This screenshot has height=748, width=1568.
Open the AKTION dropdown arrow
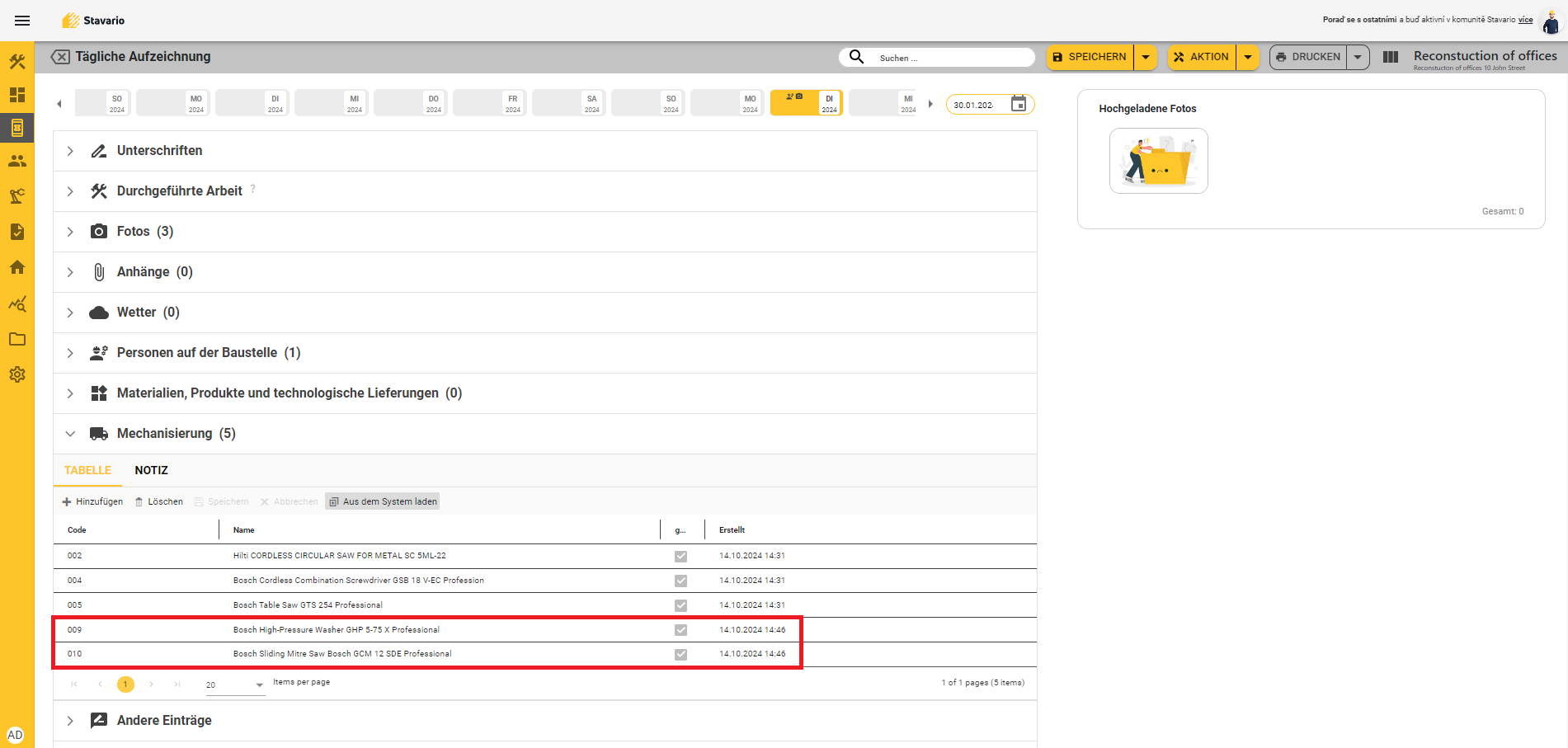(x=1248, y=57)
